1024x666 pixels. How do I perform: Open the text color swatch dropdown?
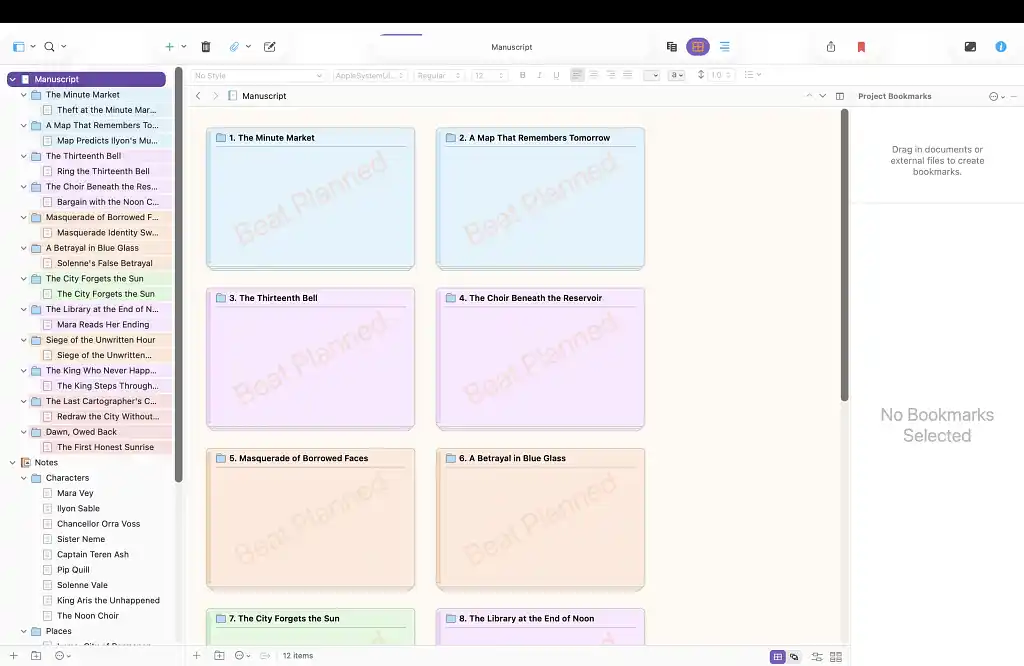652,76
